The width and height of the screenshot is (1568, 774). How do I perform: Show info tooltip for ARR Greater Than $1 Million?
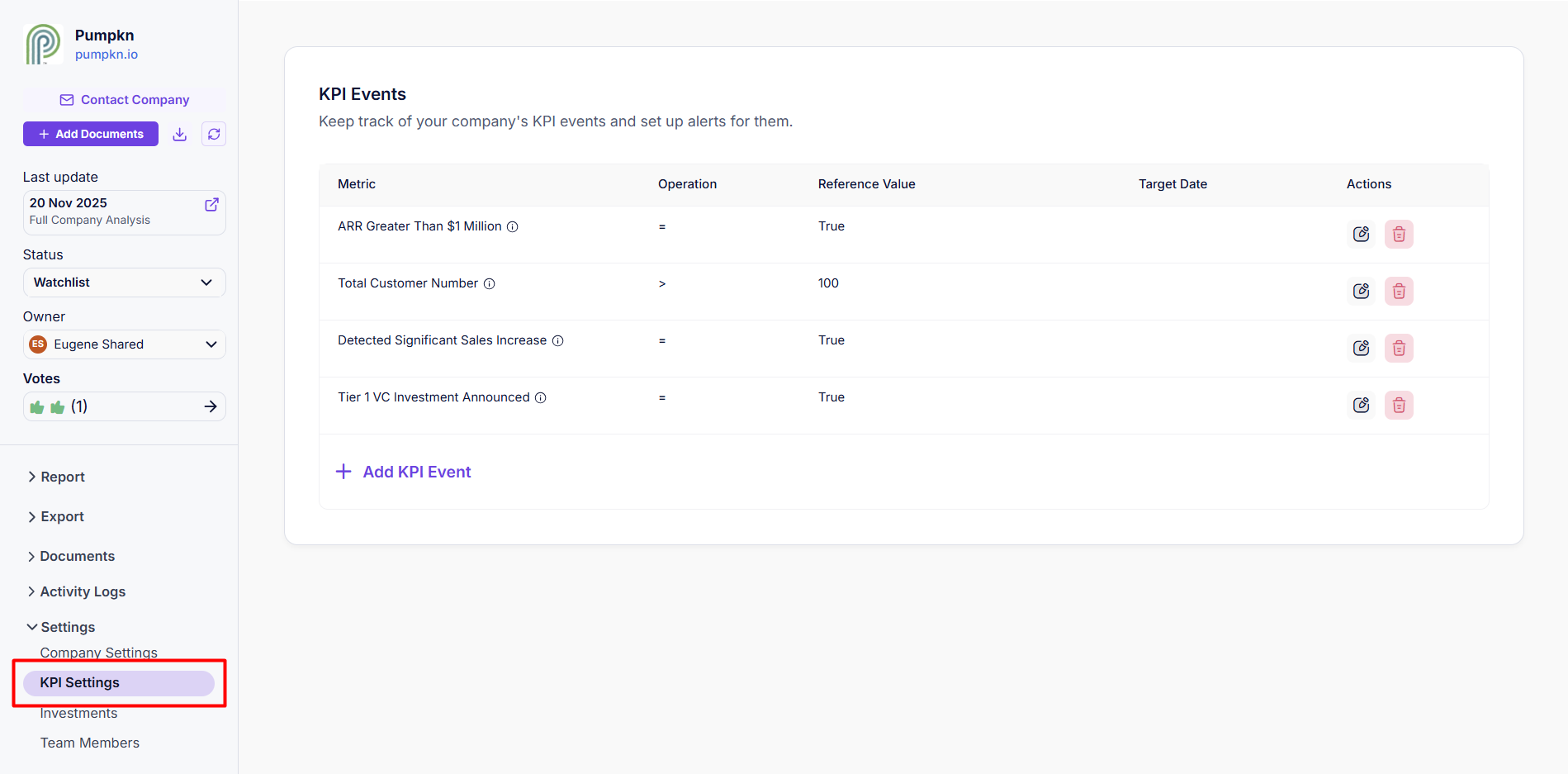coord(513,226)
